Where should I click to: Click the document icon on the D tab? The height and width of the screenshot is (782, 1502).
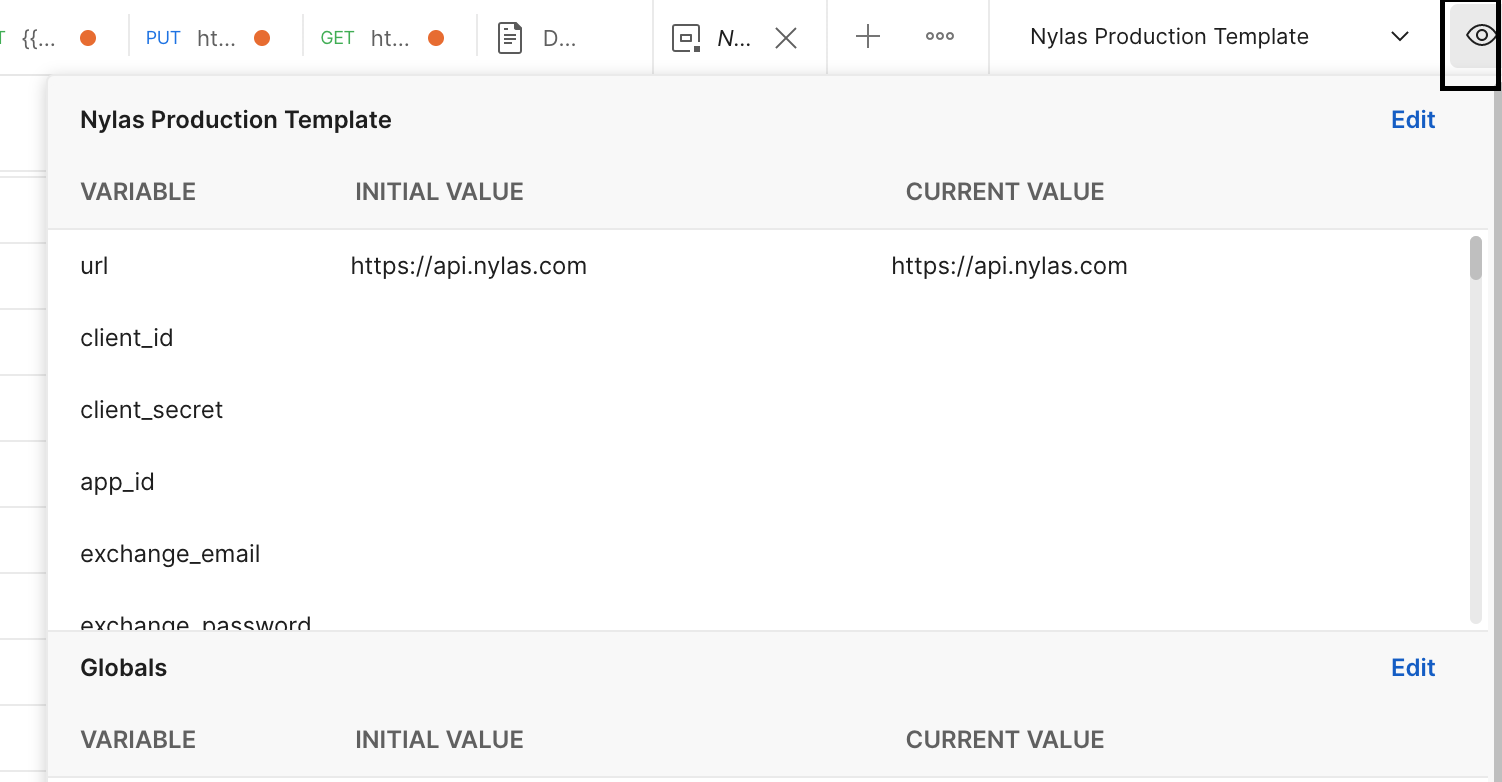[509, 36]
